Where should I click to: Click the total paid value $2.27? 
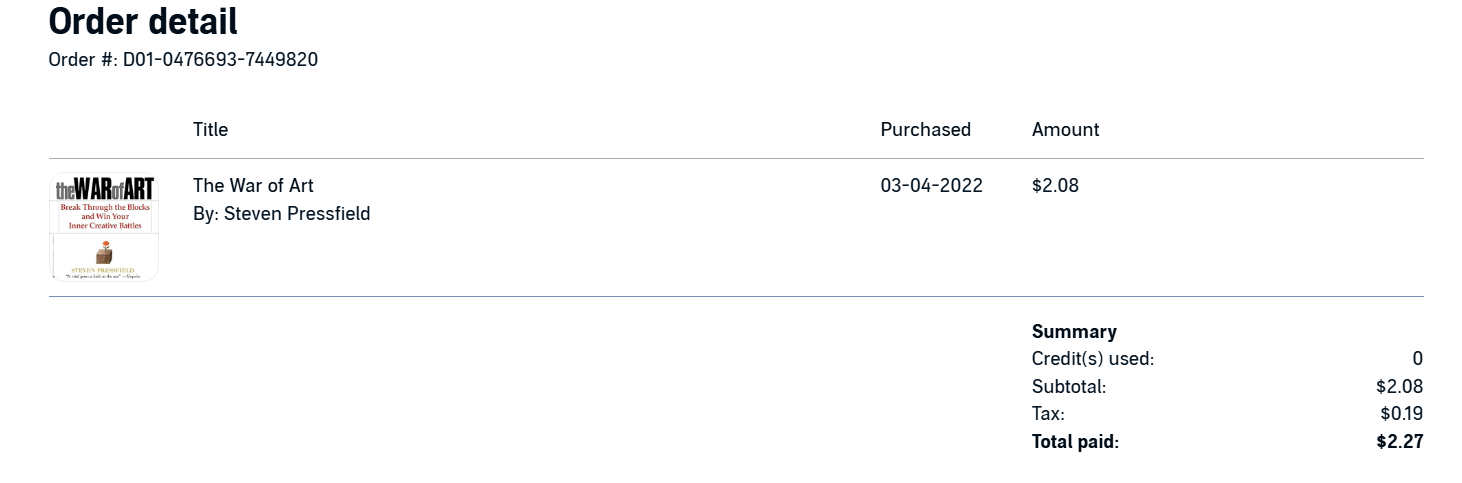coord(1399,442)
